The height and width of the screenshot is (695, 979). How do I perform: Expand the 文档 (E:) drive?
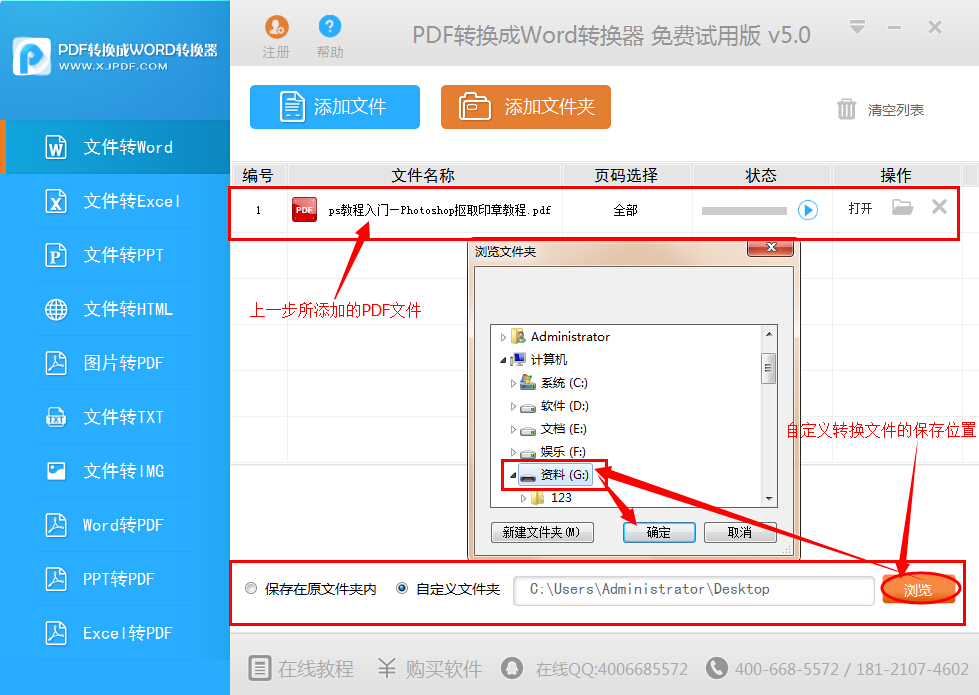coord(513,430)
